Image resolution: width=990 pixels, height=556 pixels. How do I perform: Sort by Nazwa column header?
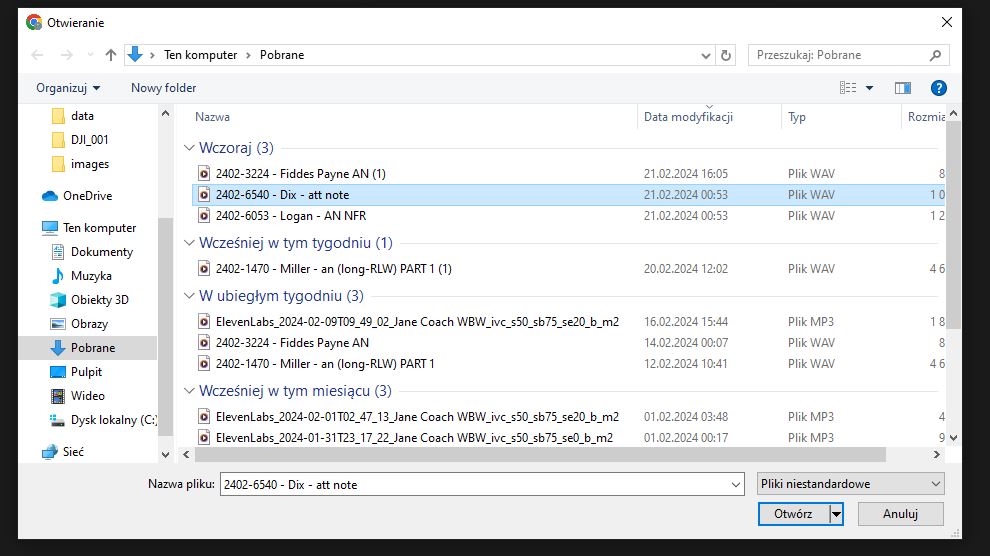[x=212, y=117]
